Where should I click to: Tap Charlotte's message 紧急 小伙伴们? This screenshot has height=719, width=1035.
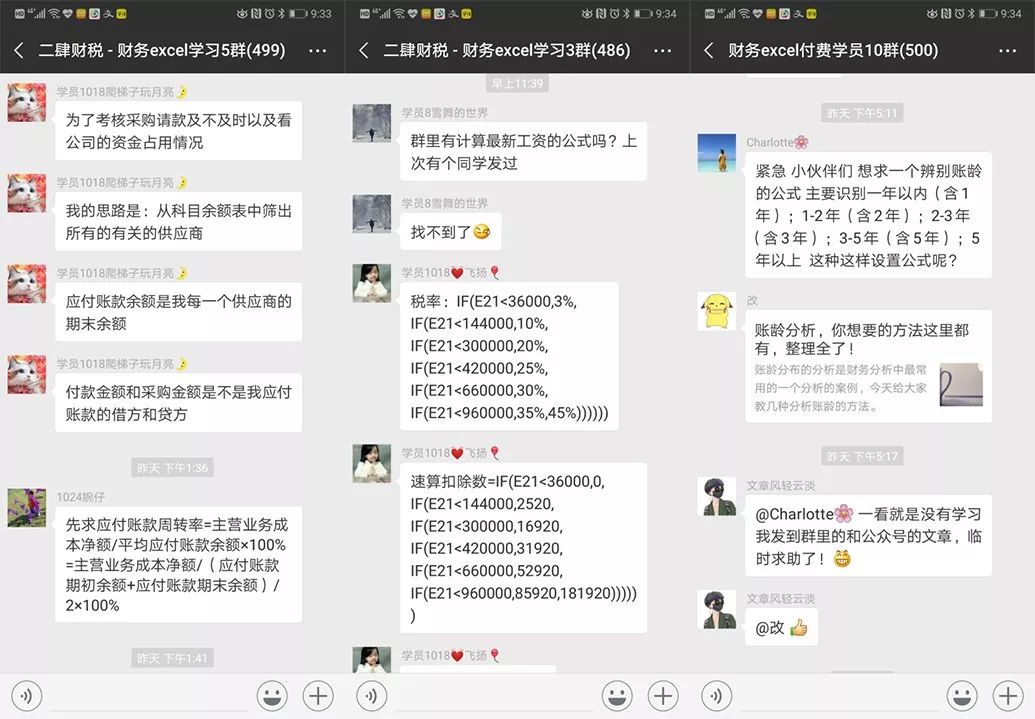click(869, 215)
